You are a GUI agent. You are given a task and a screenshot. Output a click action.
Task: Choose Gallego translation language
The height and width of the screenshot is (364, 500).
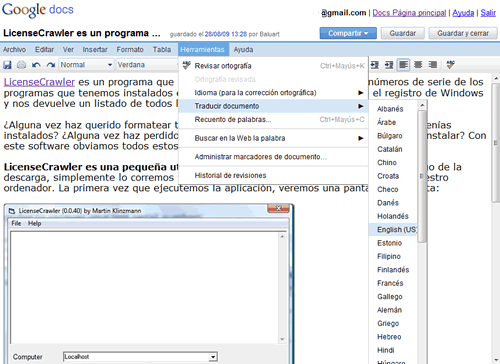[393, 296]
